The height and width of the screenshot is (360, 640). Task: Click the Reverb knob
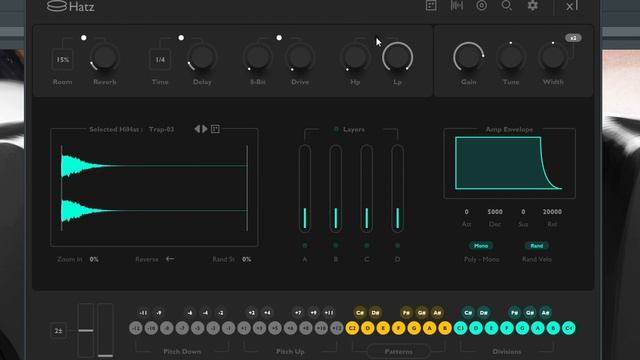(104, 57)
